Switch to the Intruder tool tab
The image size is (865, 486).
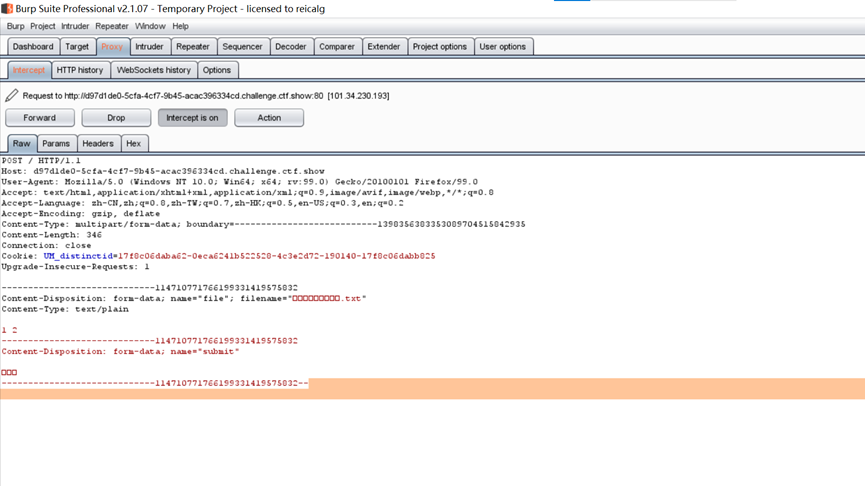(149, 47)
